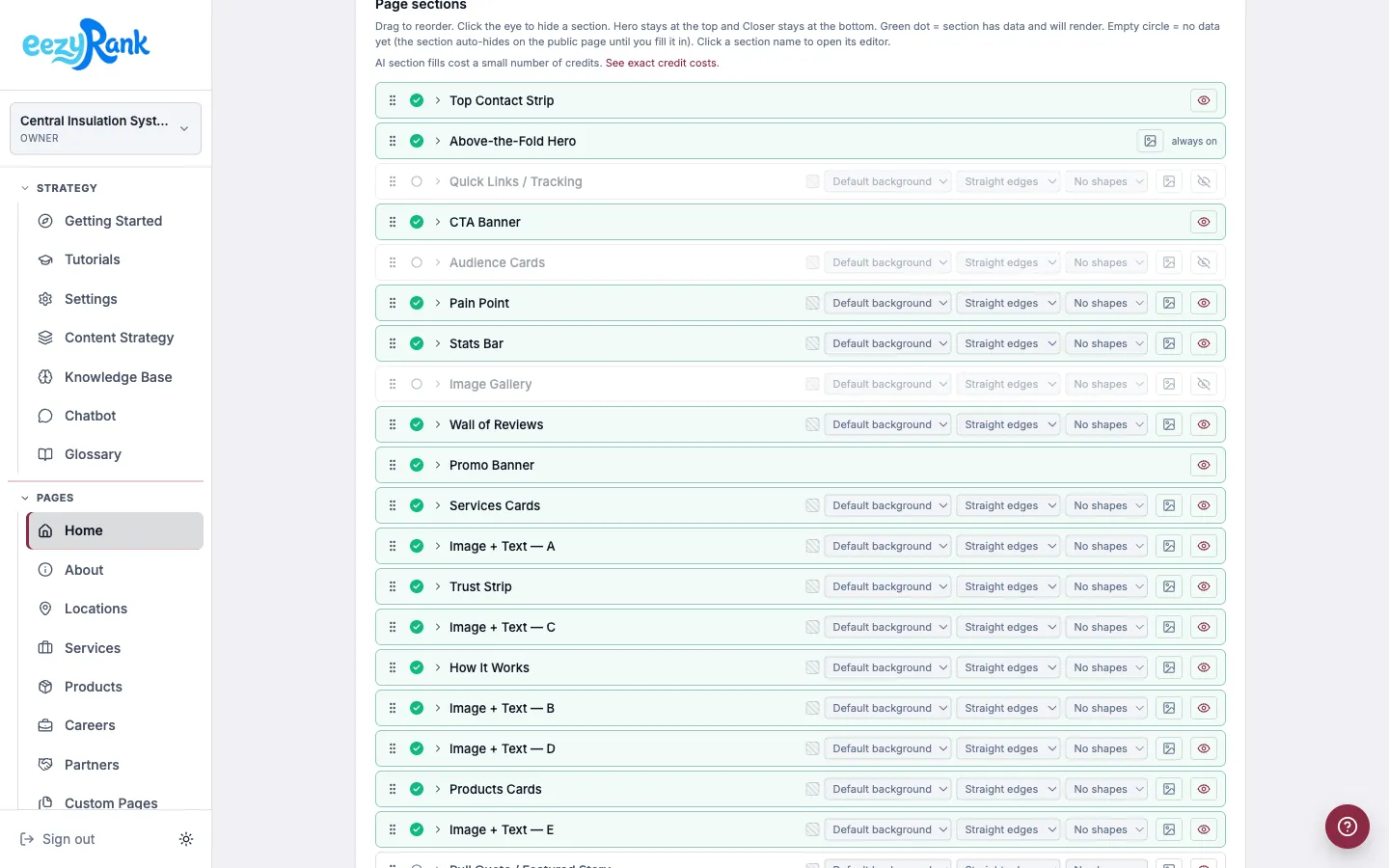The image size is (1389, 868).
Task: Click the image icon in Pain Point row
Action: [x=1169, y=303]
